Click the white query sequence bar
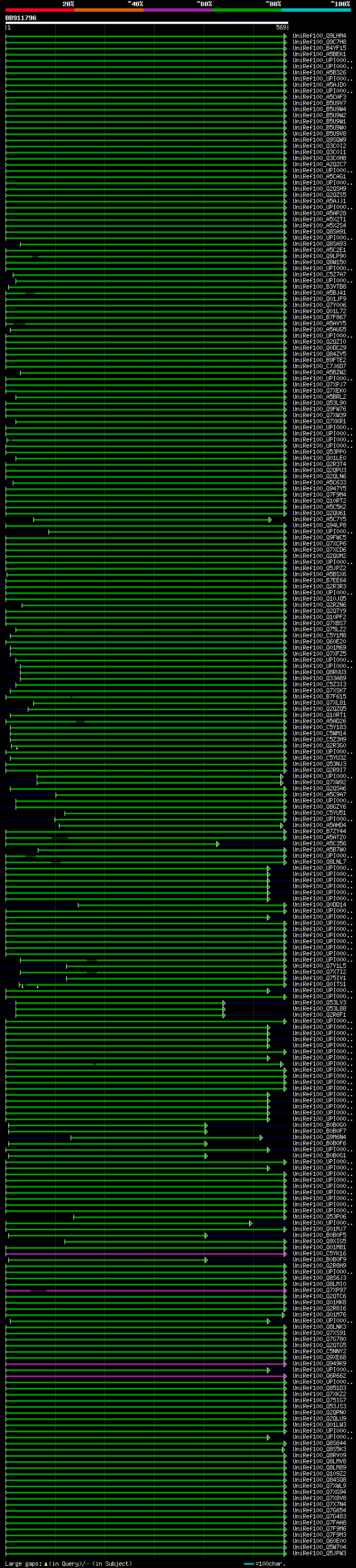The height and width of the screenshot is (1568, 356). tap(147, 22)
